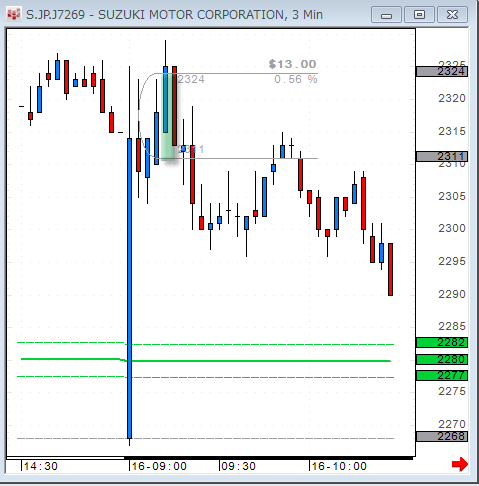Click the 2324 annotation beside the candle
Image resolution: width=479 pixels, height=486 pixels.
[x=191, y=79]
